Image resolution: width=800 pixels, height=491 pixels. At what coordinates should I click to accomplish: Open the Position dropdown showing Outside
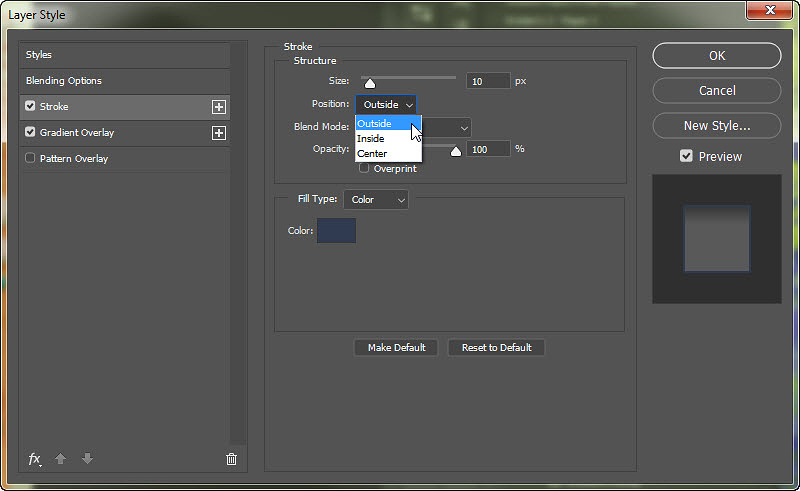click(386, 105)
